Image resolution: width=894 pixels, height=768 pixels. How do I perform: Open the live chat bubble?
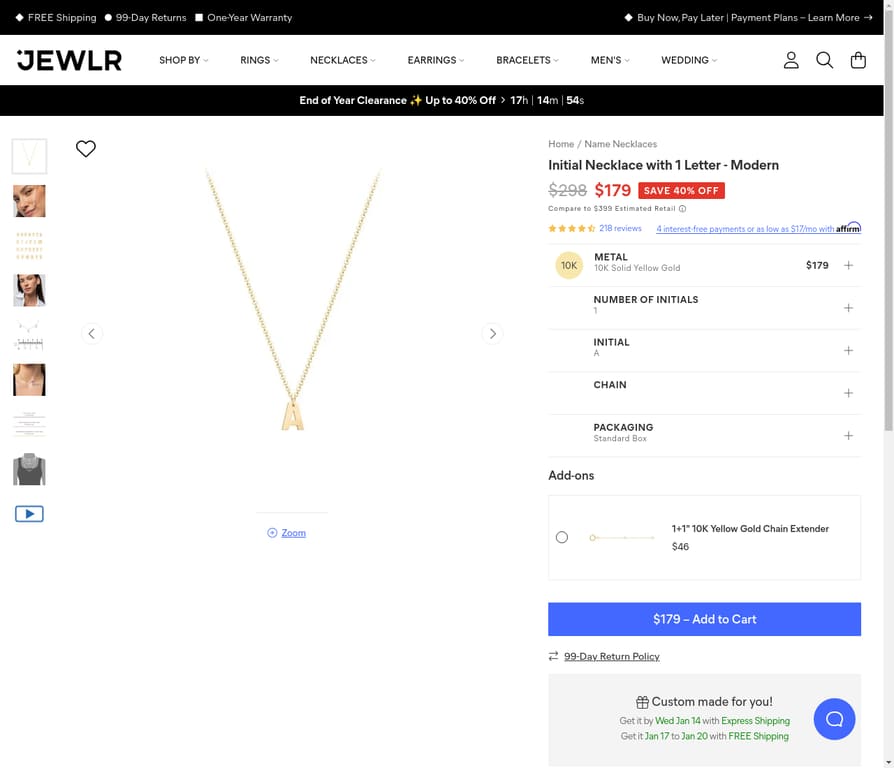tap(834, 719)
